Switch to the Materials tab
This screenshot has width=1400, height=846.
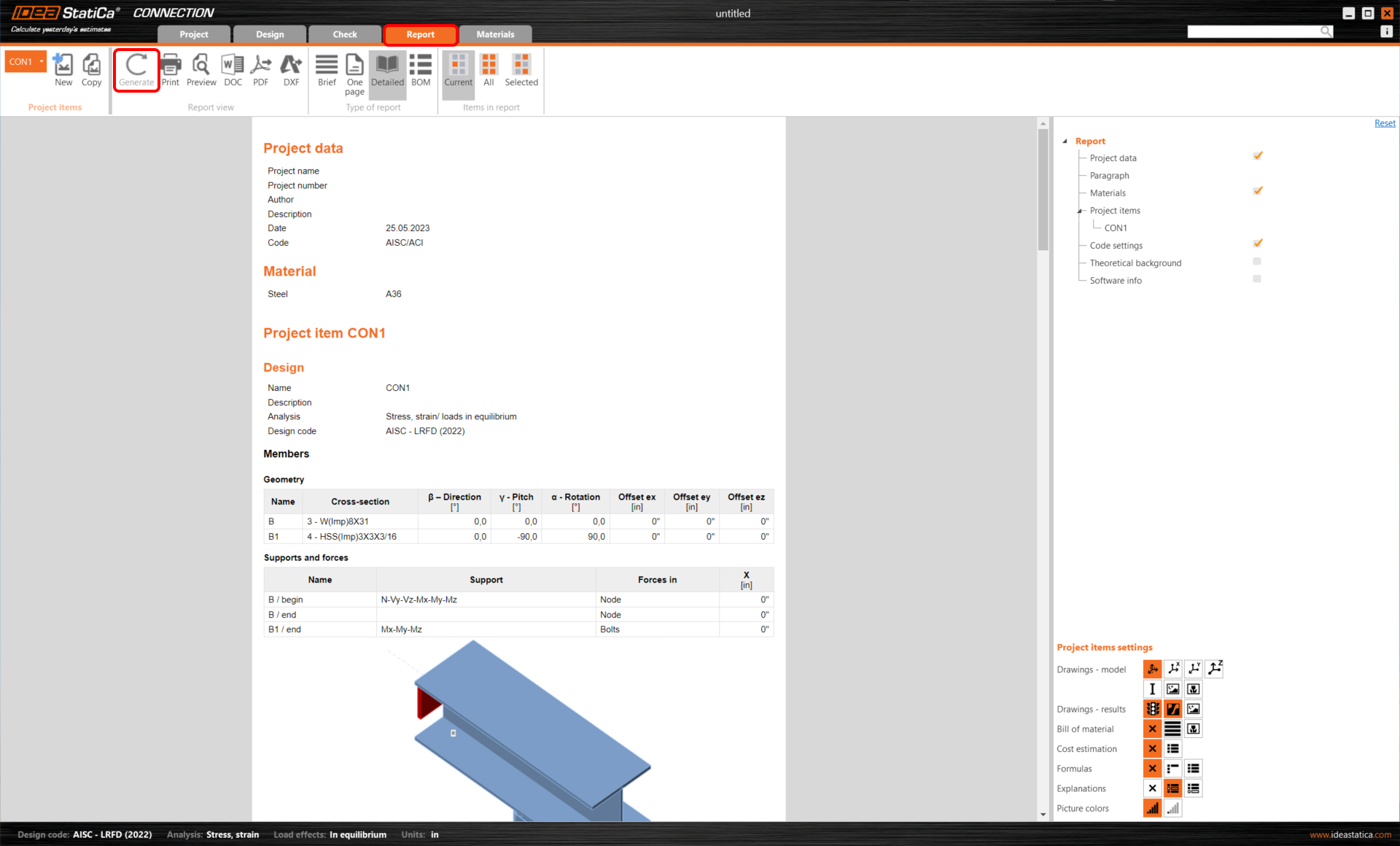click(x=495, y=34)
